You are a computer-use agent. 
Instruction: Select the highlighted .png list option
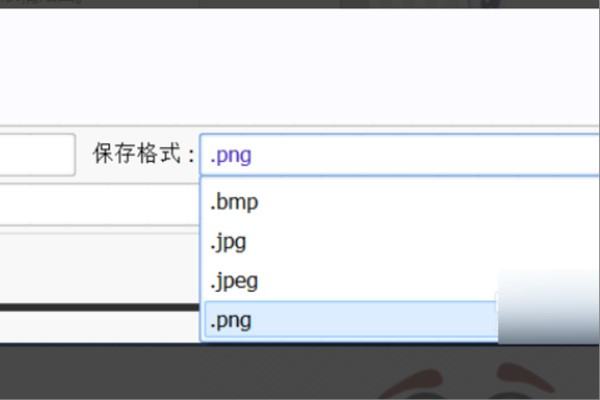pyautogui.click(x=351, y=320)
